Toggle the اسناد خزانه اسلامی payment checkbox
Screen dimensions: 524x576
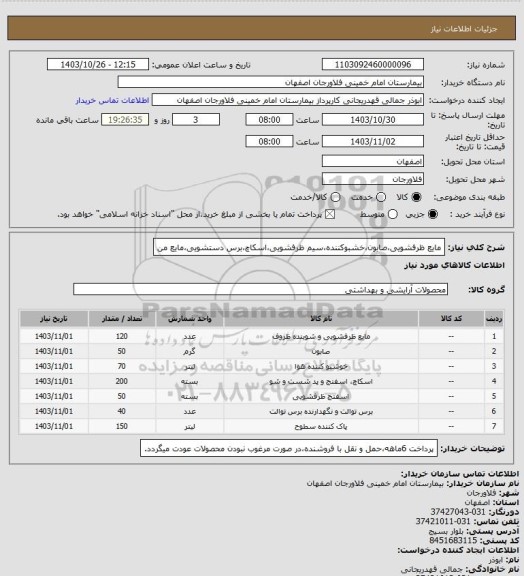pos(330,214)
